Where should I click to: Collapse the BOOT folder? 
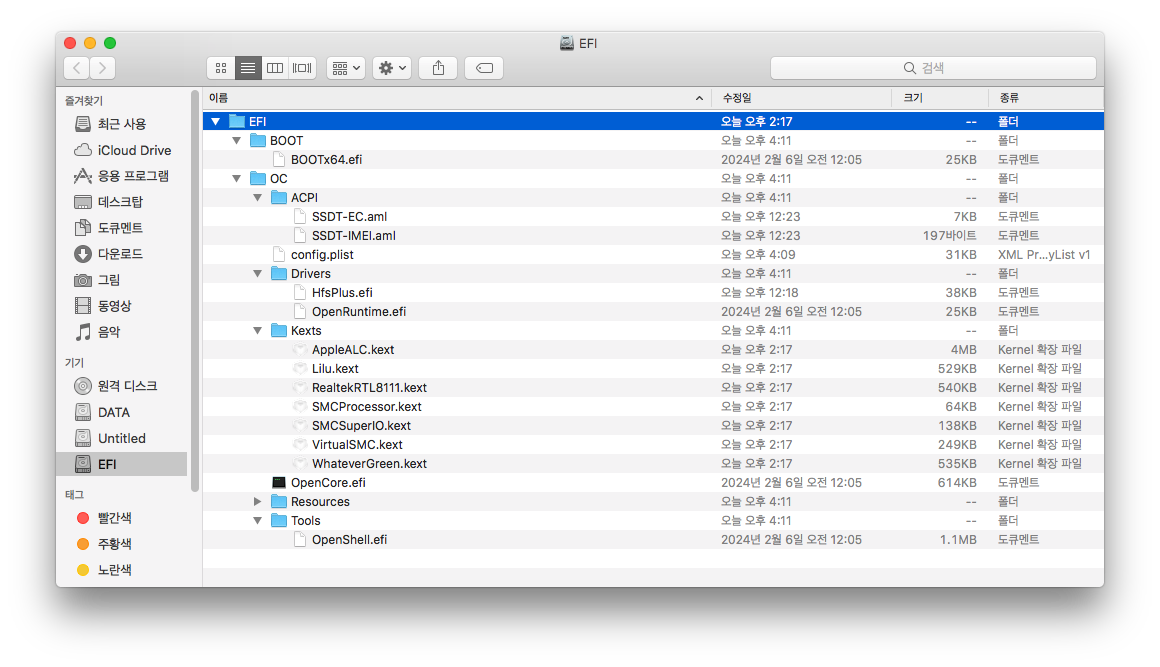(x=237, y=140)
